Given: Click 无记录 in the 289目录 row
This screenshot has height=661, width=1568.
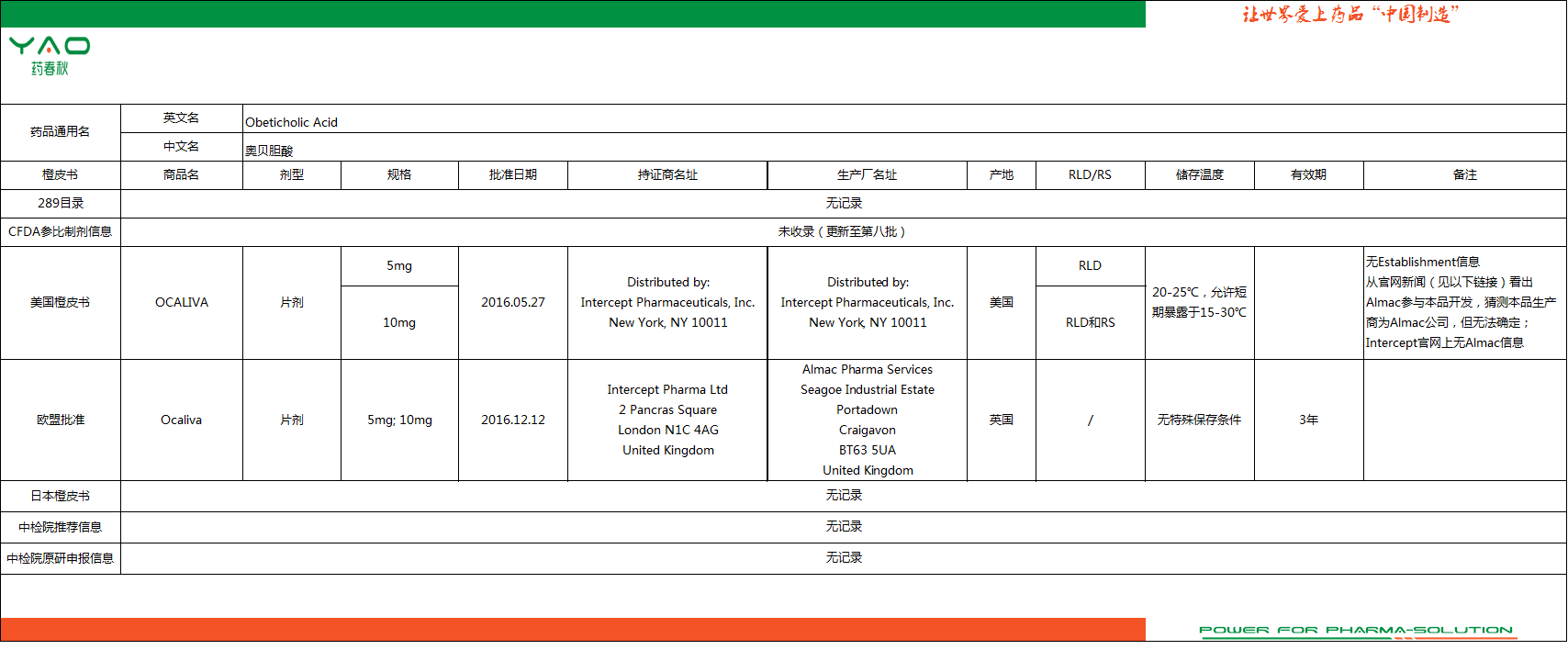Looking at the screenshot, I should (844, 204).
